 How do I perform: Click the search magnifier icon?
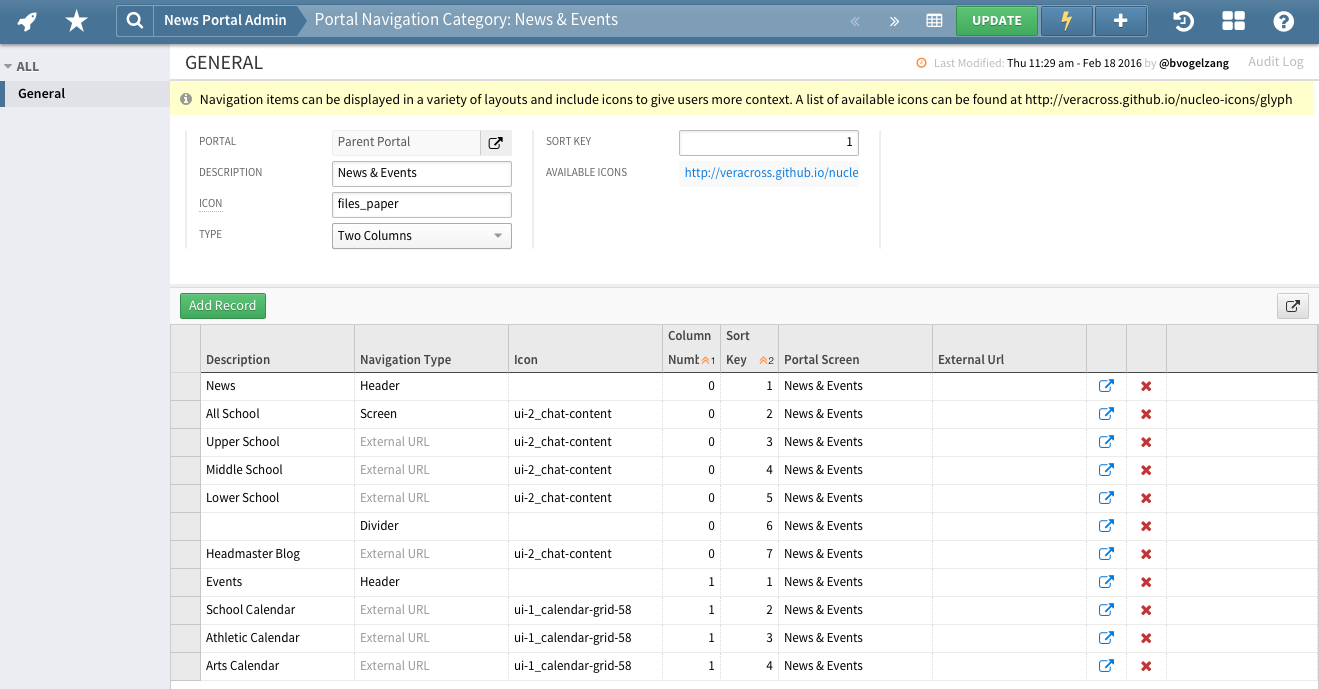click(x=135, y=20)
